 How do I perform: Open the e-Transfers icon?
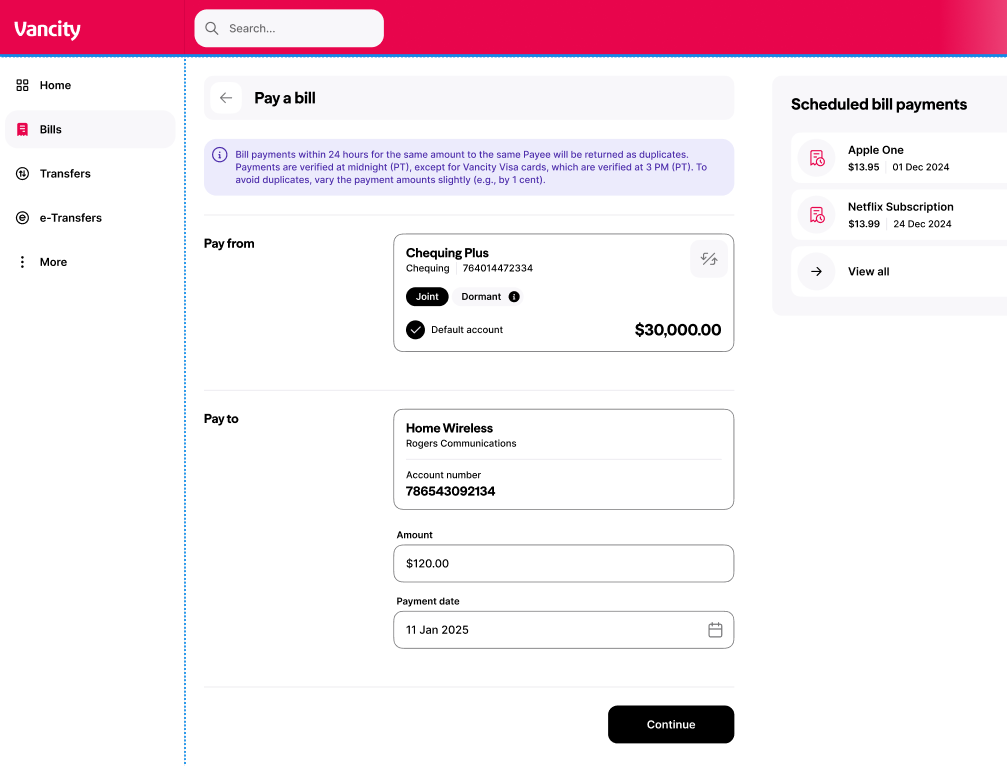(22, 217)
